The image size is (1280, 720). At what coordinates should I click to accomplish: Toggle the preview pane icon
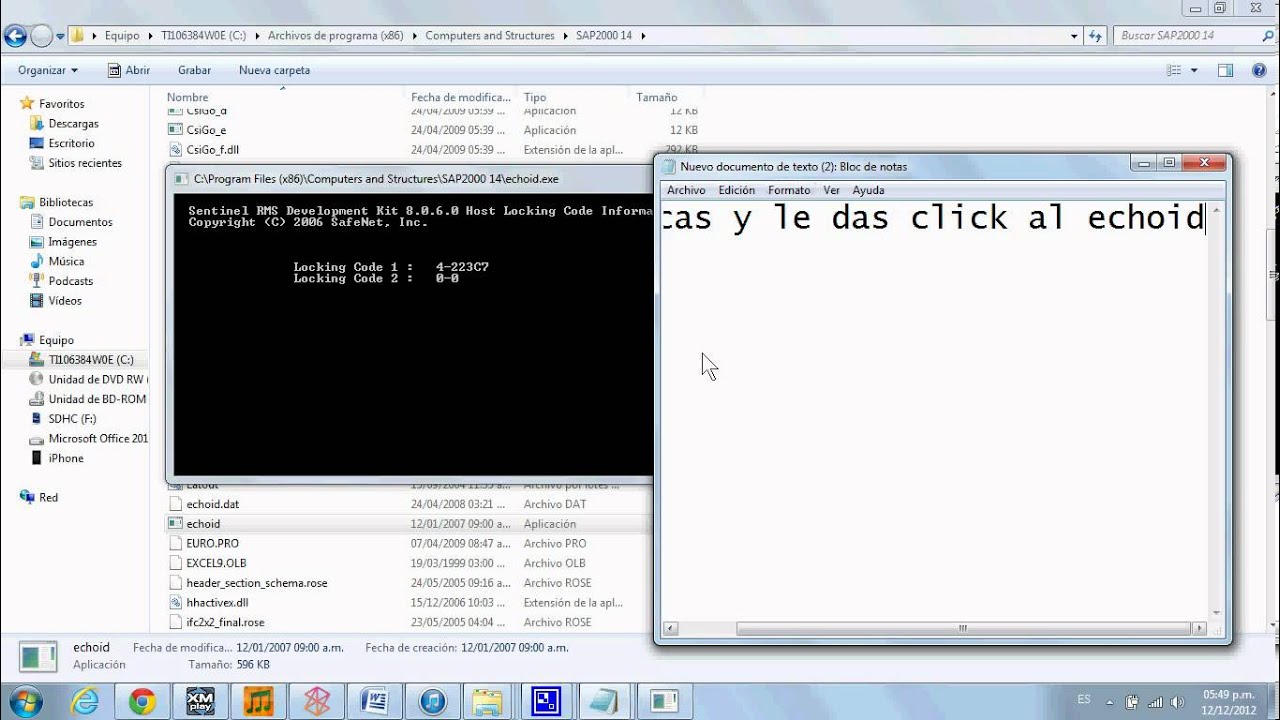pyautogui.click(x=1225, y=70)
